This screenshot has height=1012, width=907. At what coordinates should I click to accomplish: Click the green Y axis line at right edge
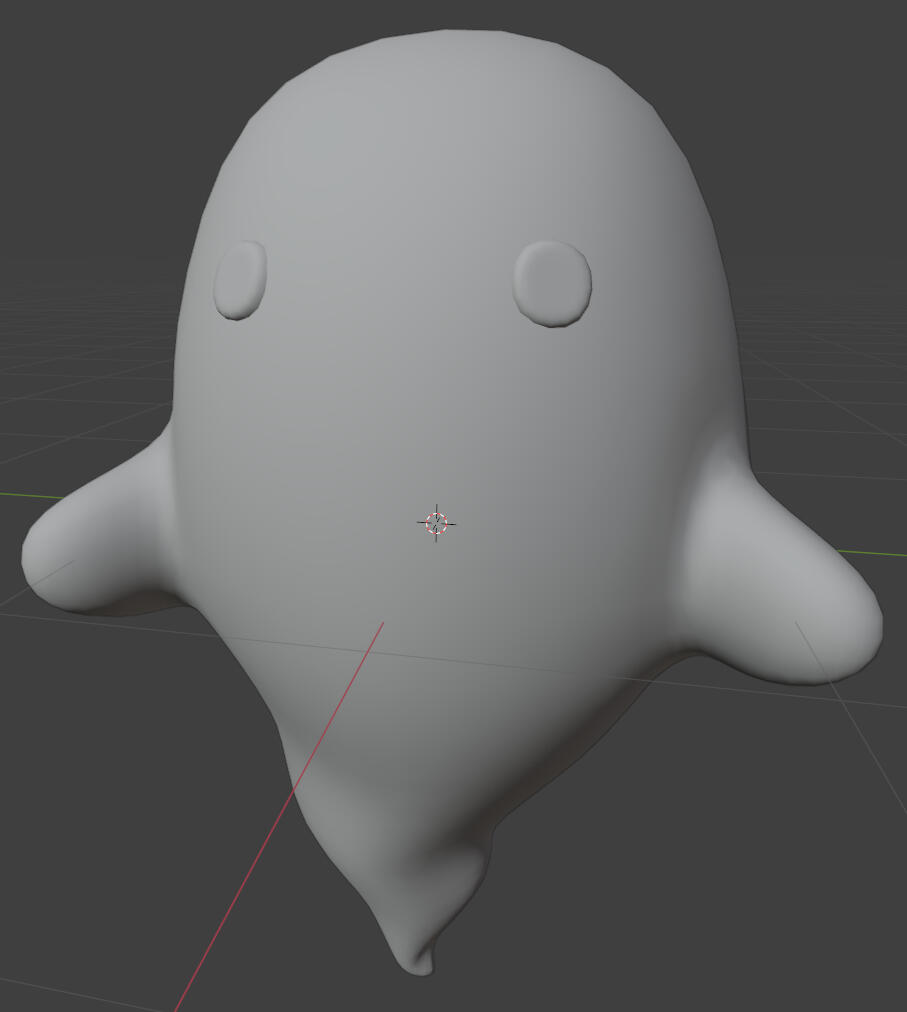(x=880, y=552)
